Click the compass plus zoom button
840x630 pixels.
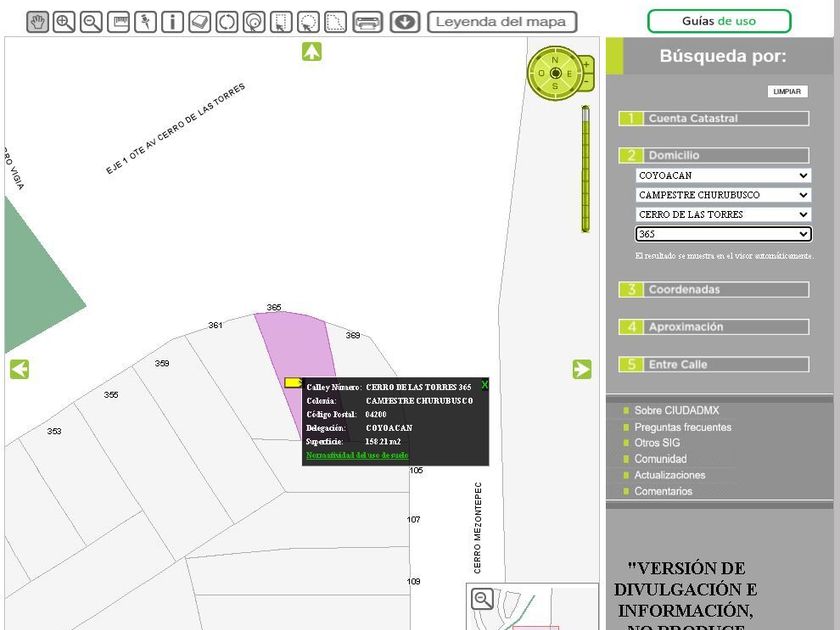[587, 64]
